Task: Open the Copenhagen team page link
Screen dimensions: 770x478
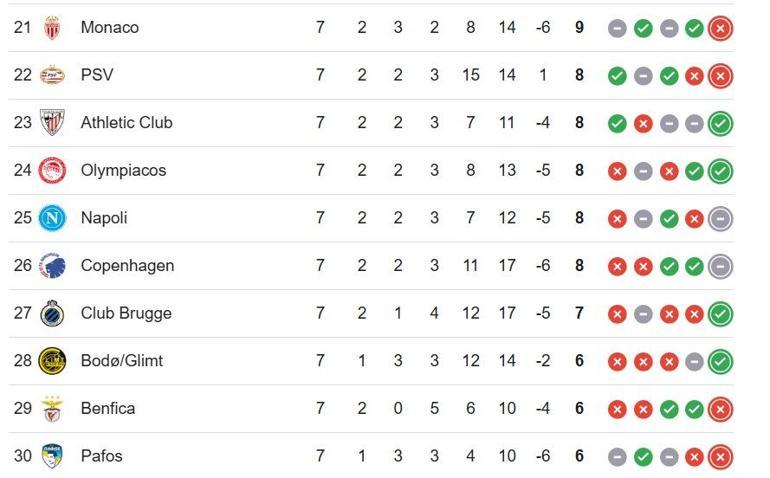Action: [127, 266]
